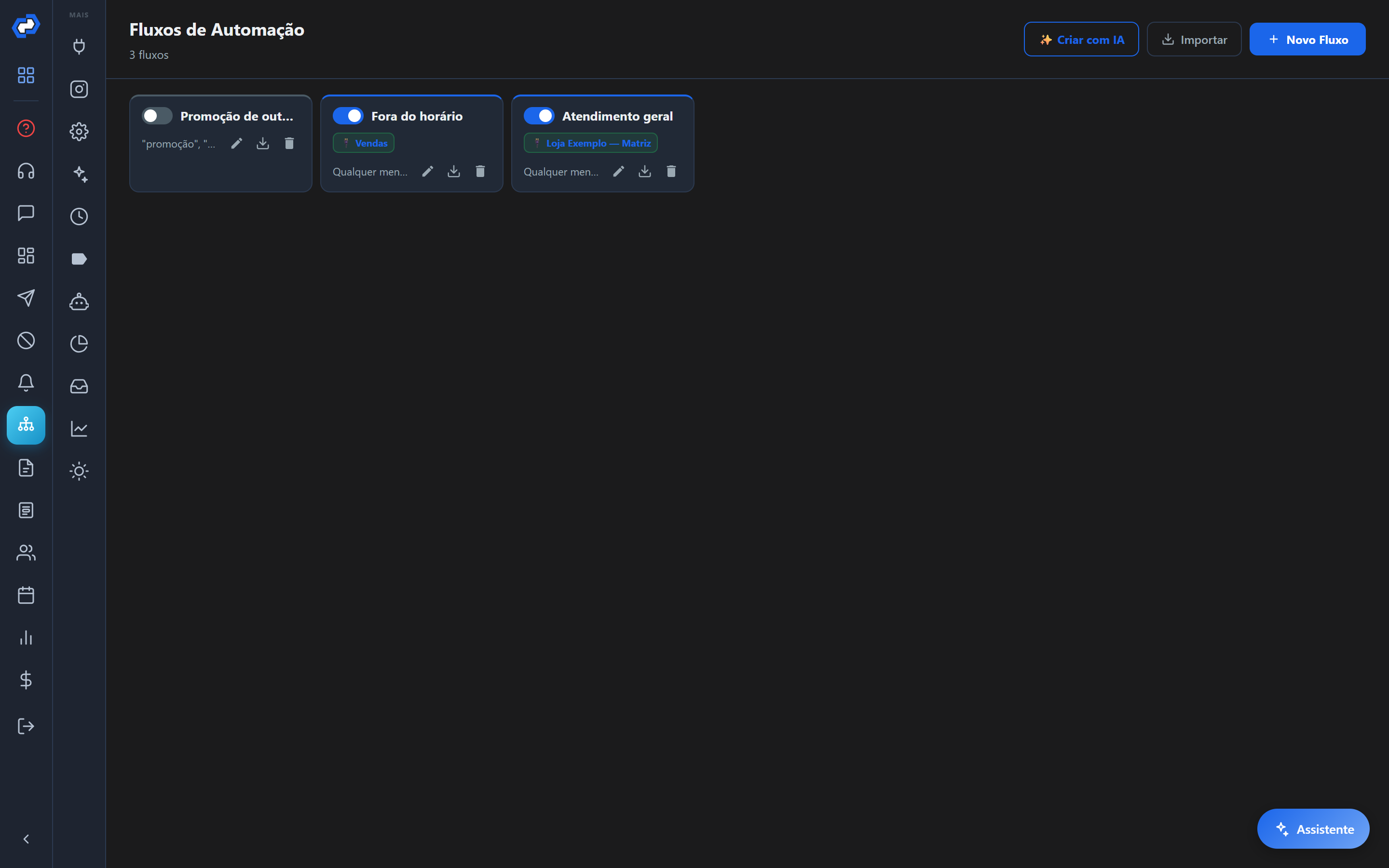Open the inbox tray icon
Screen dimensions: 1389x868
coord(79,386)
